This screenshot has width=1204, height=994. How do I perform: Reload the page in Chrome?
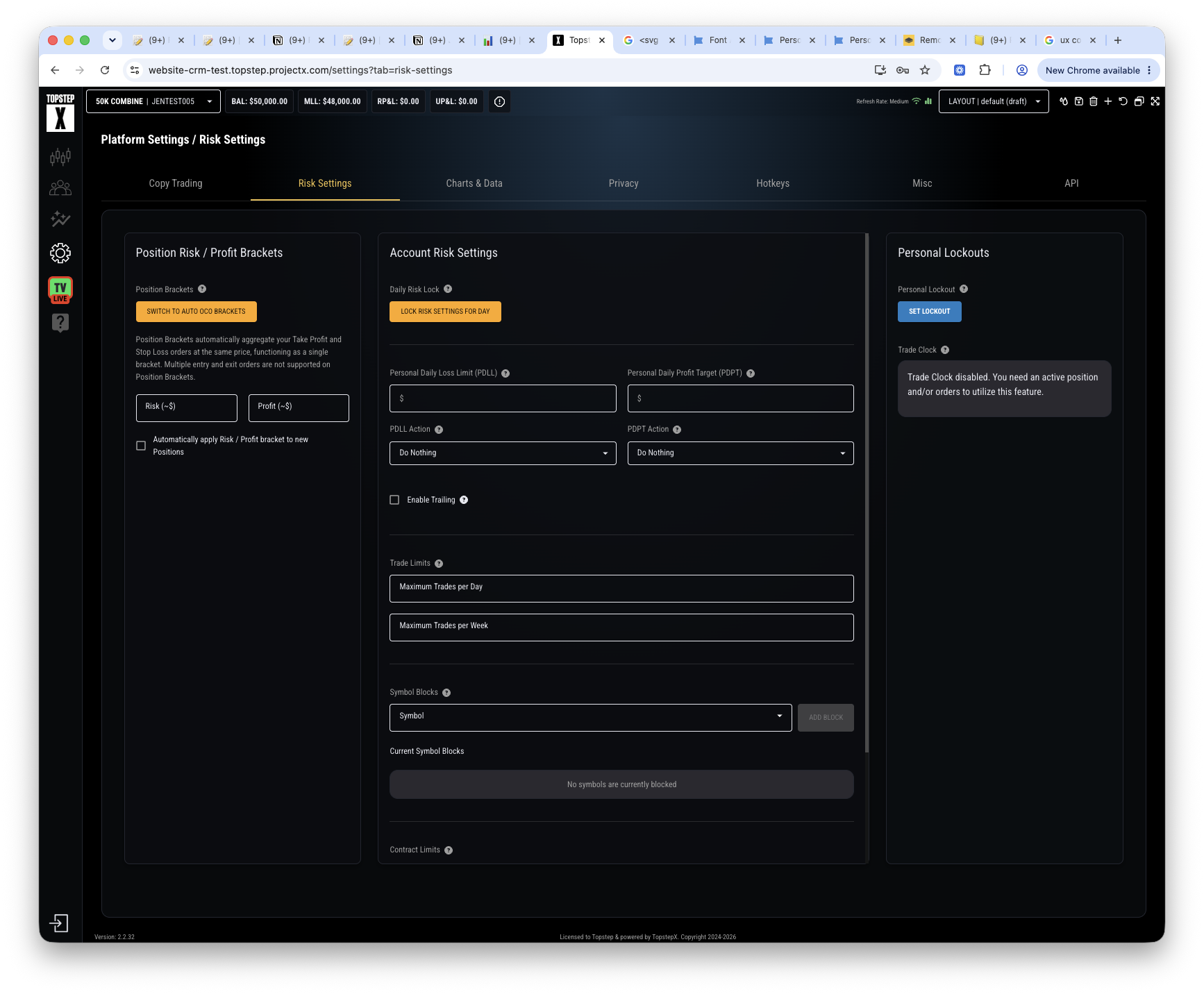pos(105,70)
